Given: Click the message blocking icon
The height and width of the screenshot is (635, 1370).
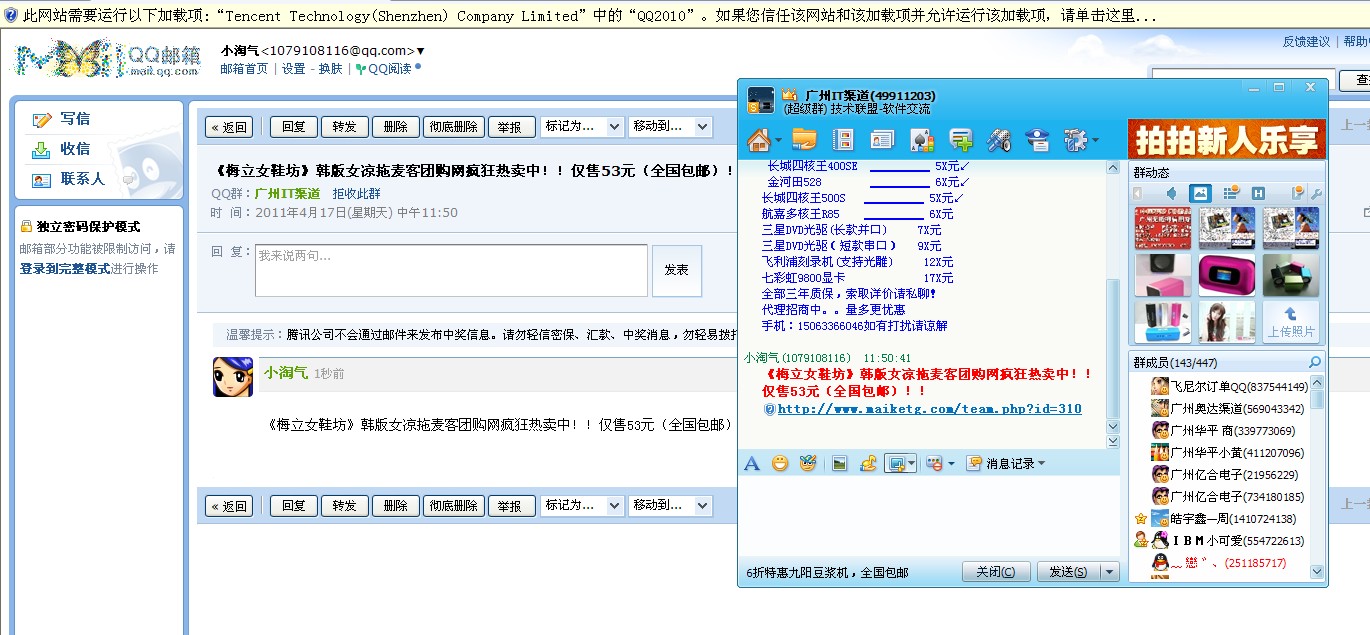Looking at the screenshot, I should click(x=934, y=463).
